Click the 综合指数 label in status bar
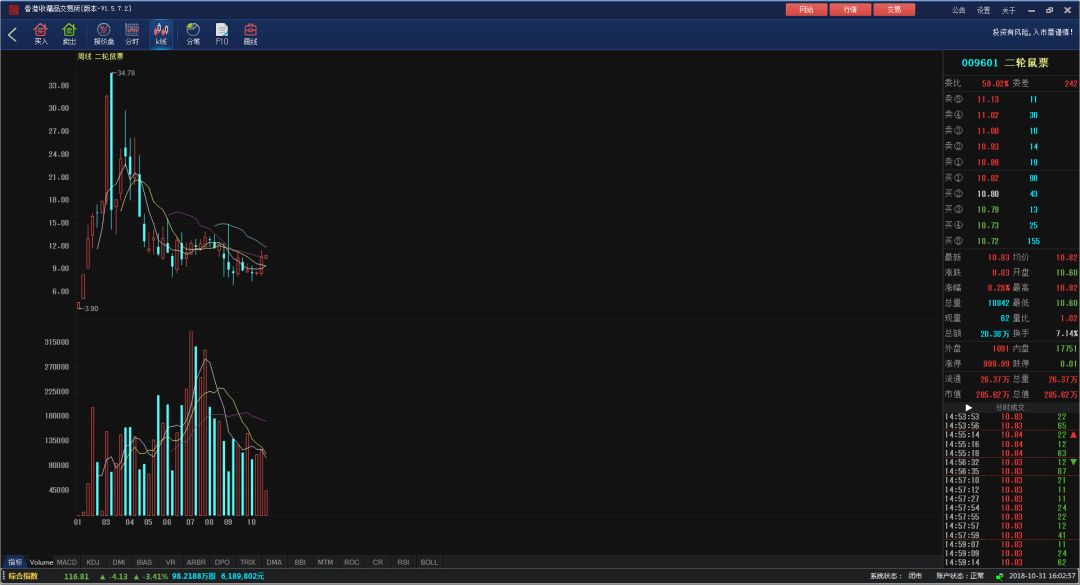The image size is (1080, 585). [x=23, y=576]
